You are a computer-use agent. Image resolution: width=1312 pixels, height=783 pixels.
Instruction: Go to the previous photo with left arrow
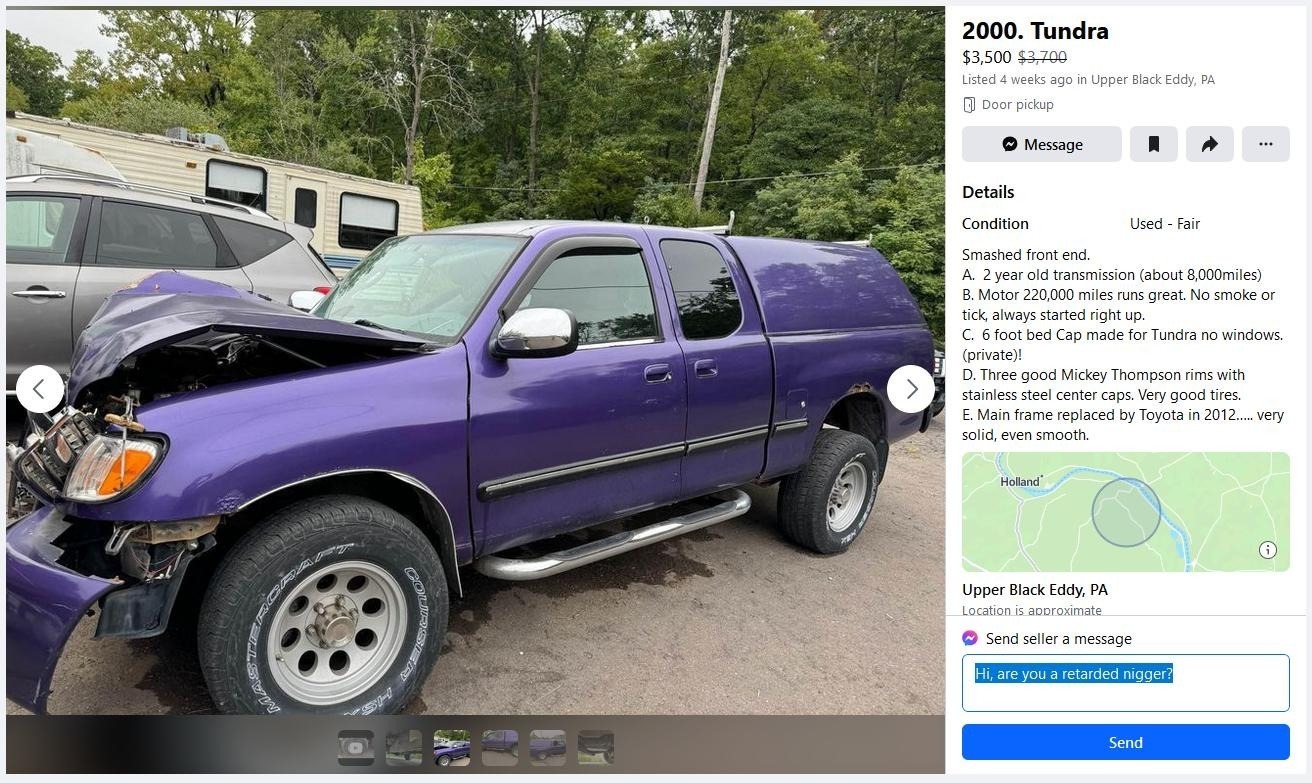[x=40, y=389]
